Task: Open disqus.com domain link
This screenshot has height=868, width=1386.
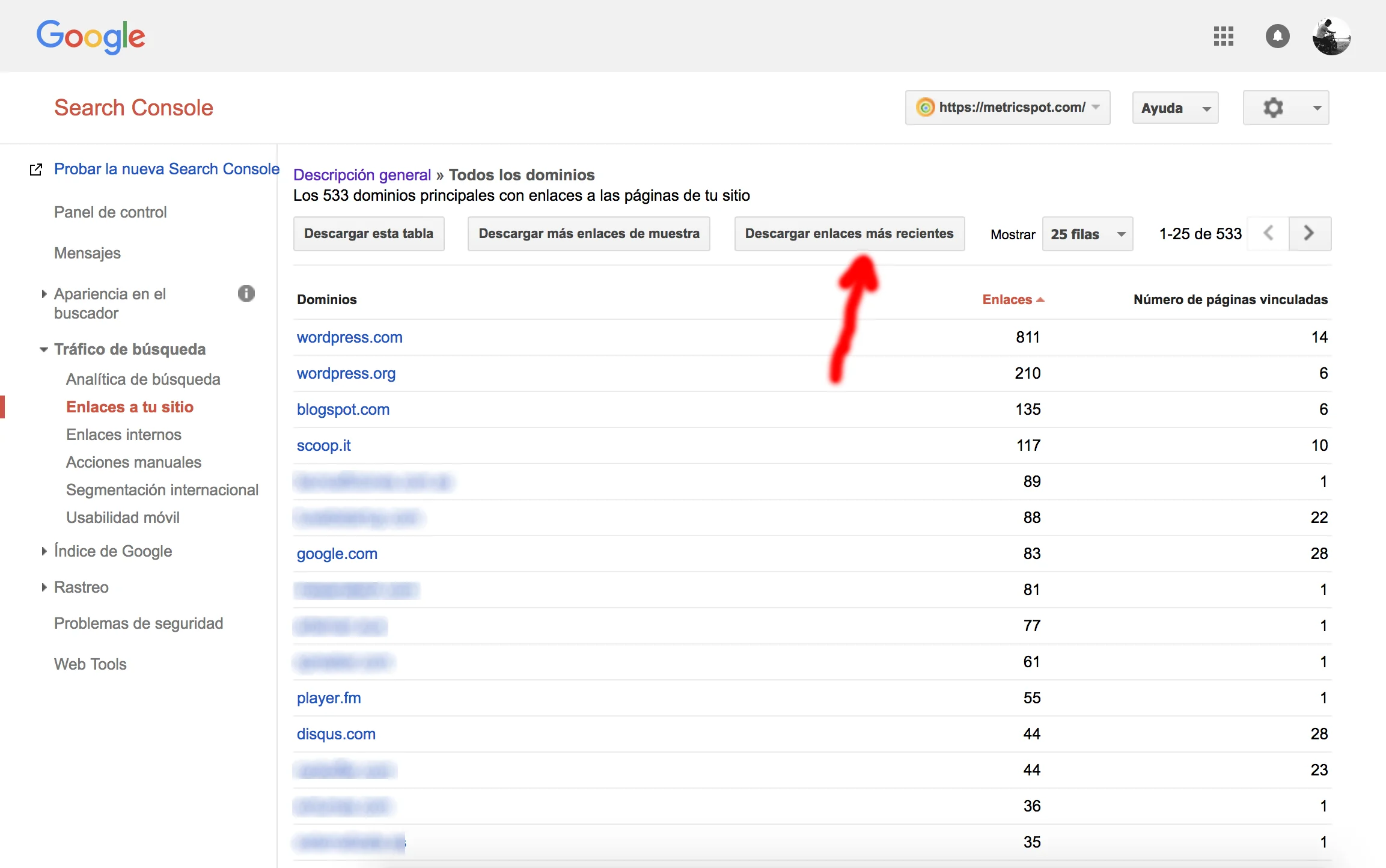Action: click(x=336, y=734)
